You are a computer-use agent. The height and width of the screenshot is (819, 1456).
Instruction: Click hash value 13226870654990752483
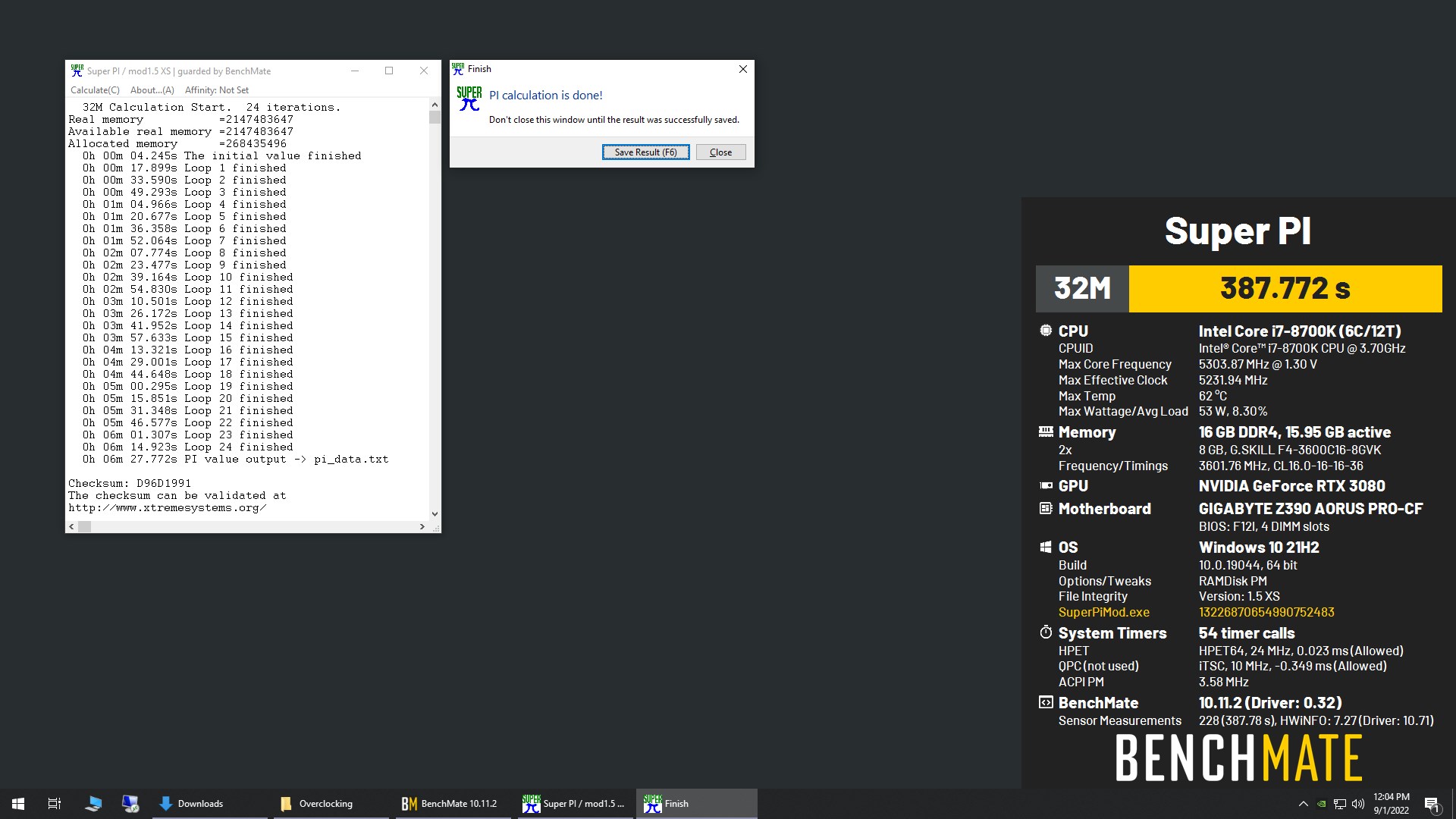click(x=1266, y=612)
